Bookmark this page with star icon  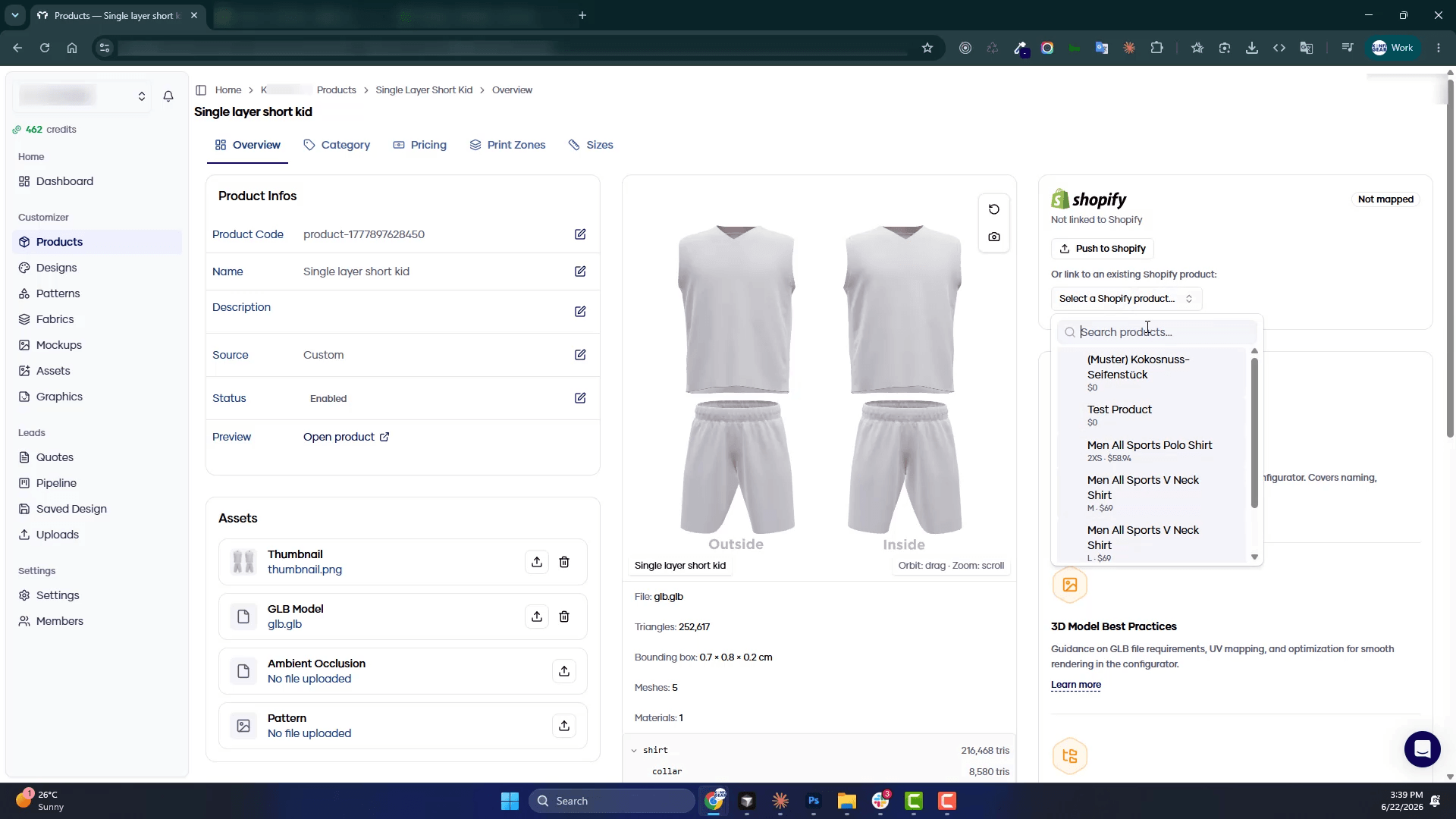[927, 48]
